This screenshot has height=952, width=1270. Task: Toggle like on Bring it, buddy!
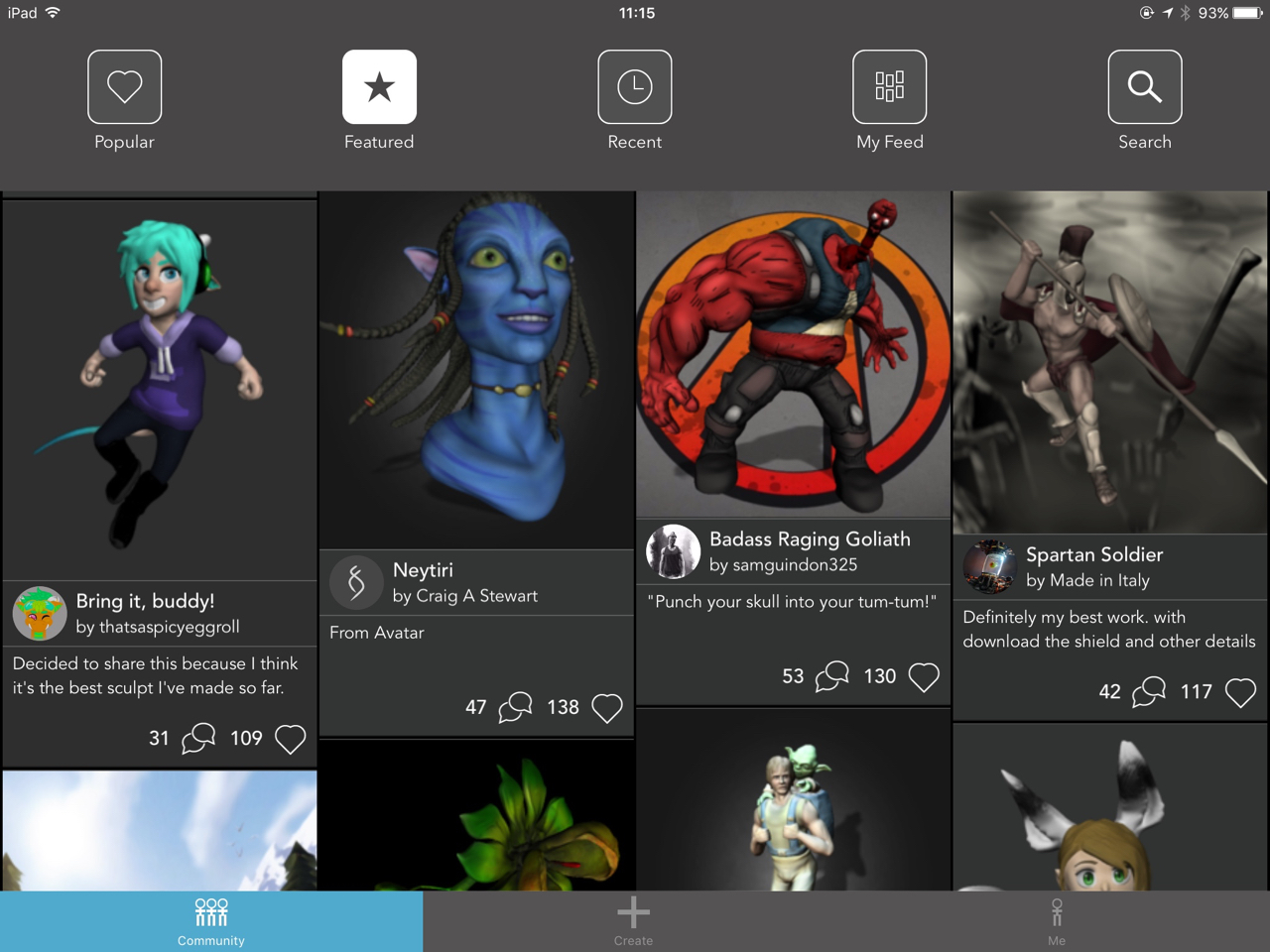click(290, 738)
